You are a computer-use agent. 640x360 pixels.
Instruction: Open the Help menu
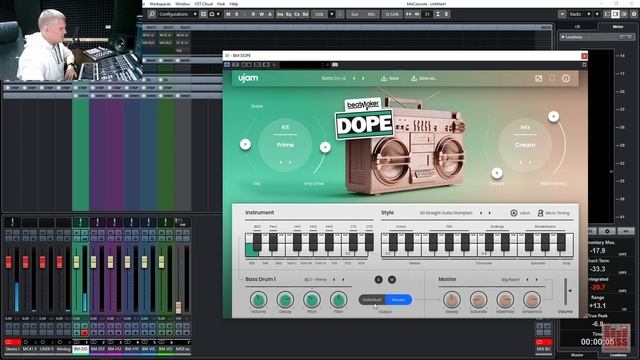(233, 4)
